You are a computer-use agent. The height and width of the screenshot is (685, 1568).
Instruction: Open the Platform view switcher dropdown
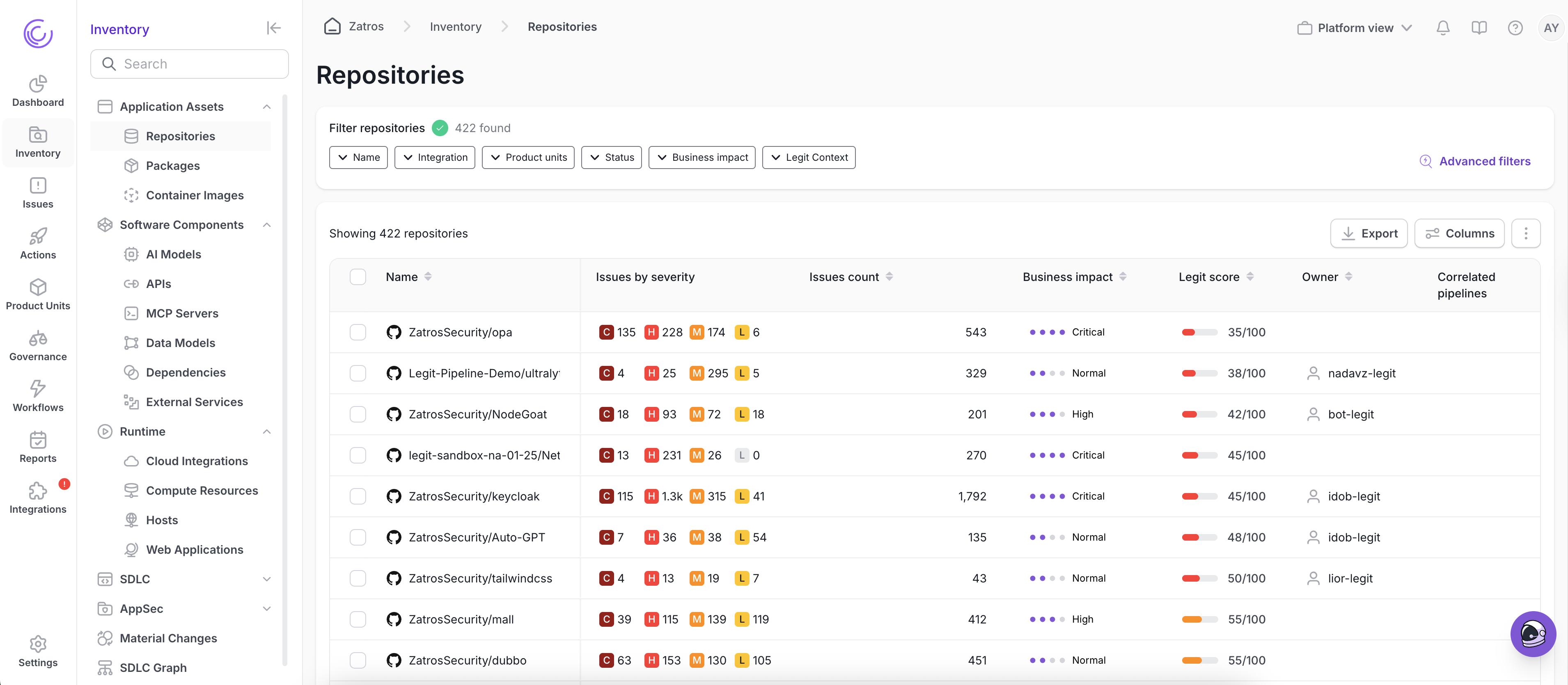[1354, 28]
